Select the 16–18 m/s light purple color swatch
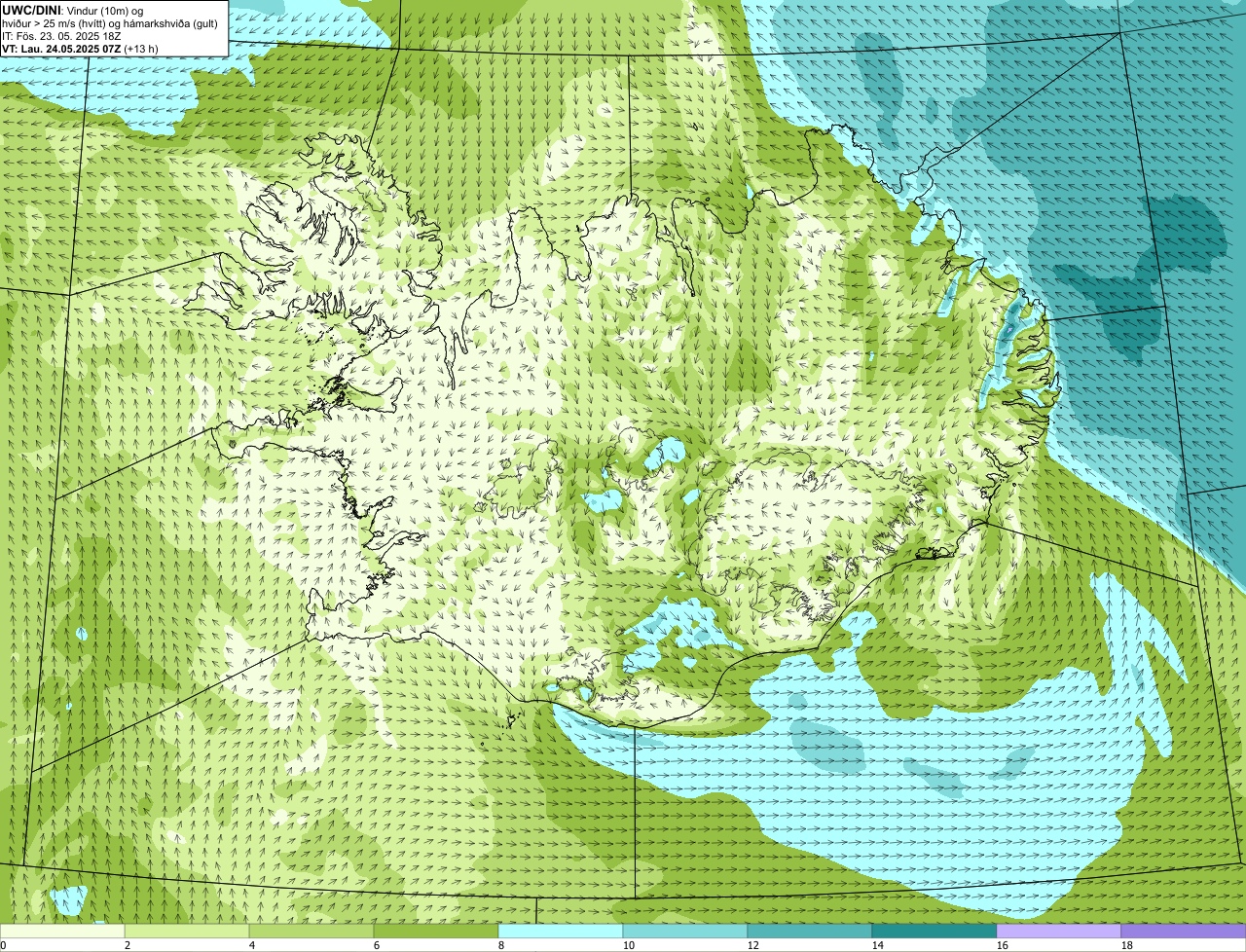Screen dimensions: 1246x952 coord(1059,932)
